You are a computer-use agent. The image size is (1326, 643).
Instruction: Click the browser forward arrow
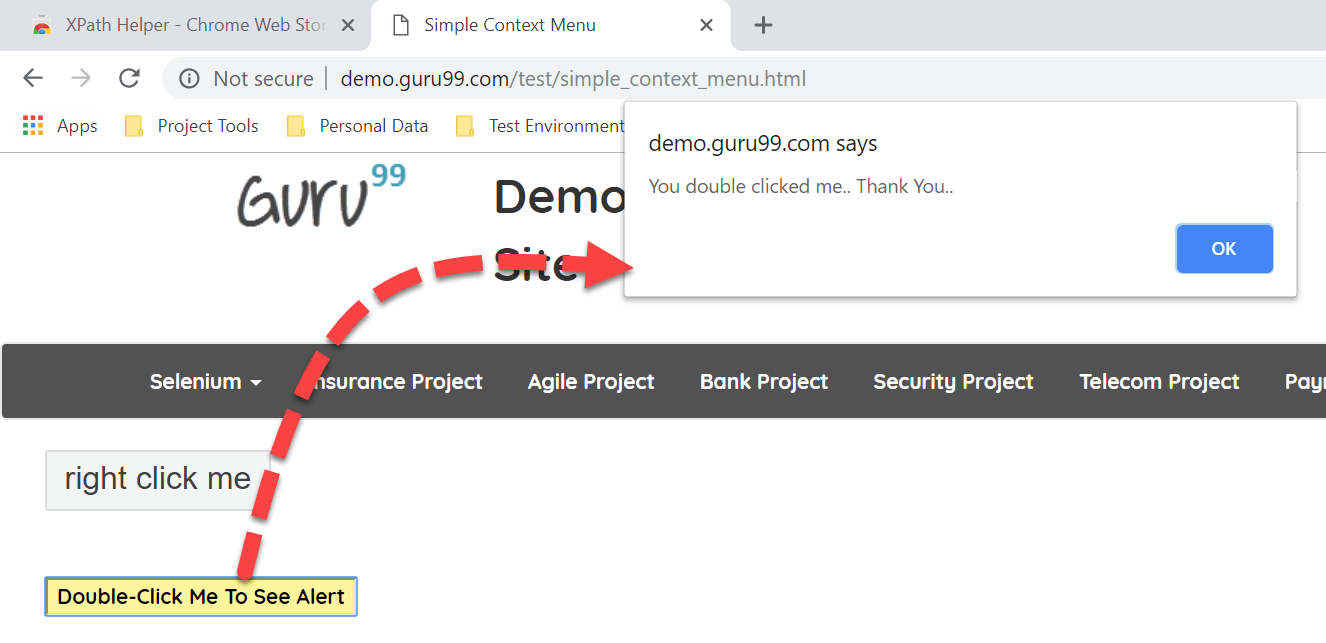(81, 78)
